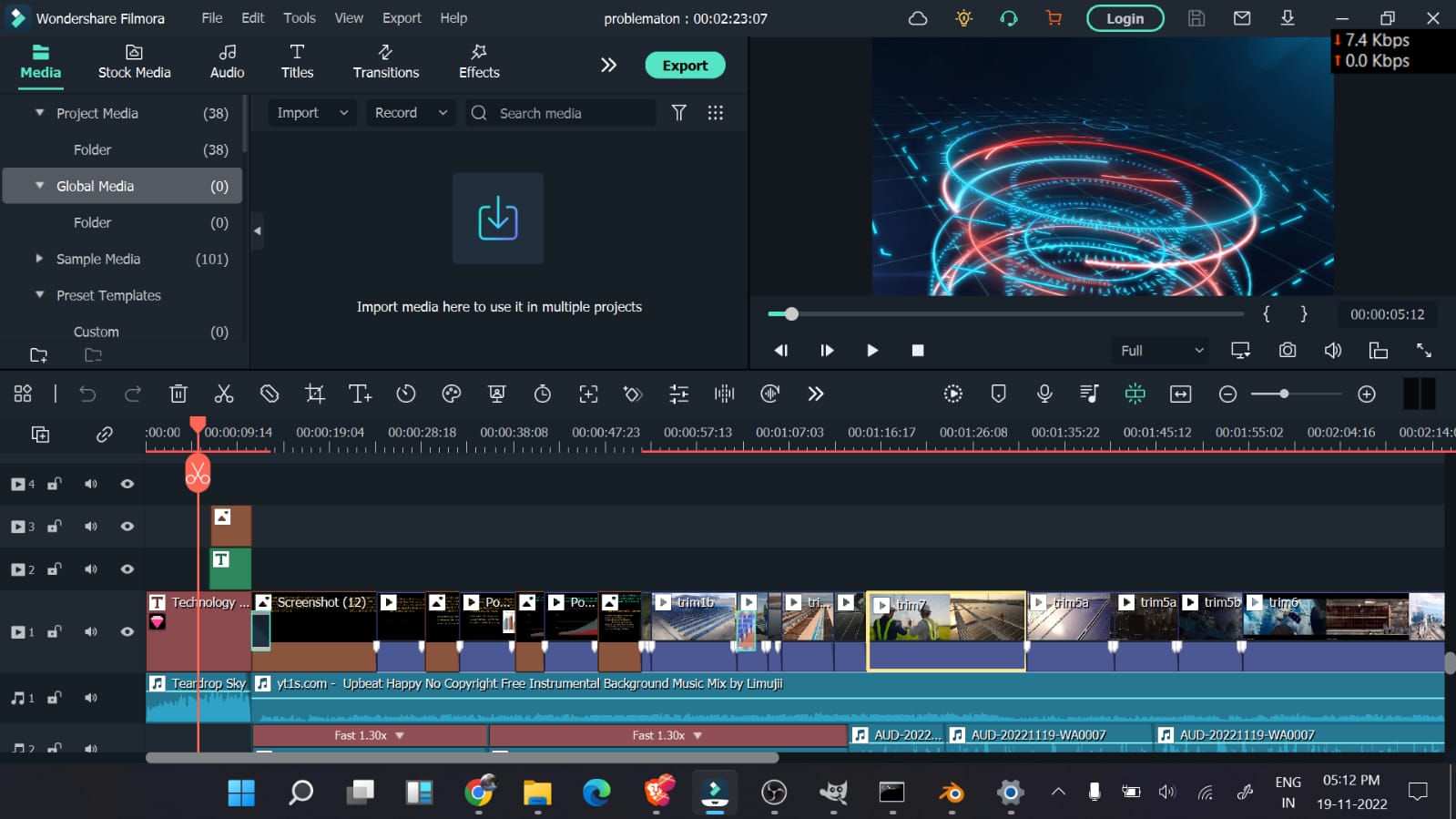This screenshot has width=1456, height=819.
Task: Select the Split scissors tool in toolbar
Action: click(224, 394)
